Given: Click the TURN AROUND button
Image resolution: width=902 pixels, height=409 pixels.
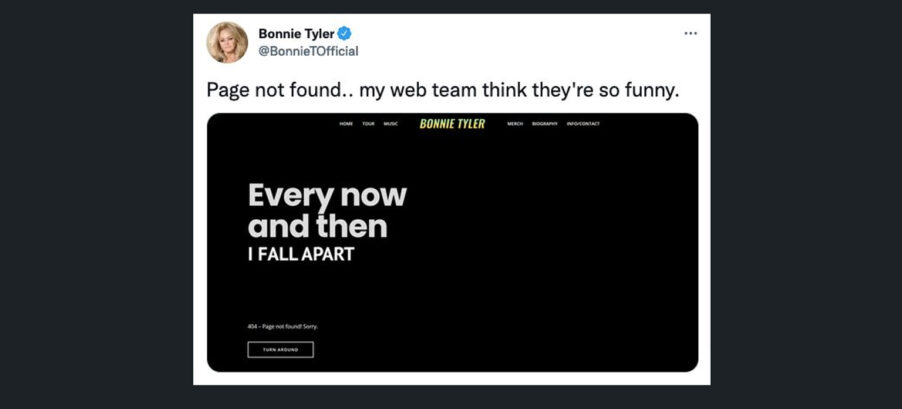Looking at the screenshot, I should point(281,350).
